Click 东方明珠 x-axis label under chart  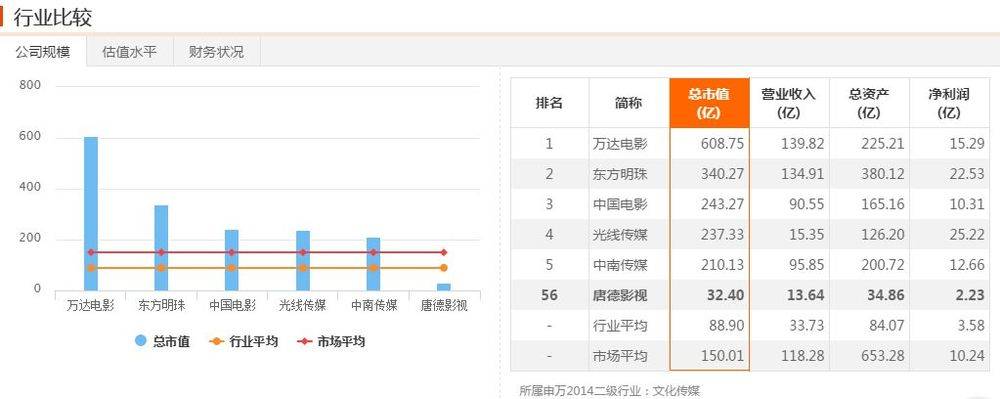[x=161, y=305]
